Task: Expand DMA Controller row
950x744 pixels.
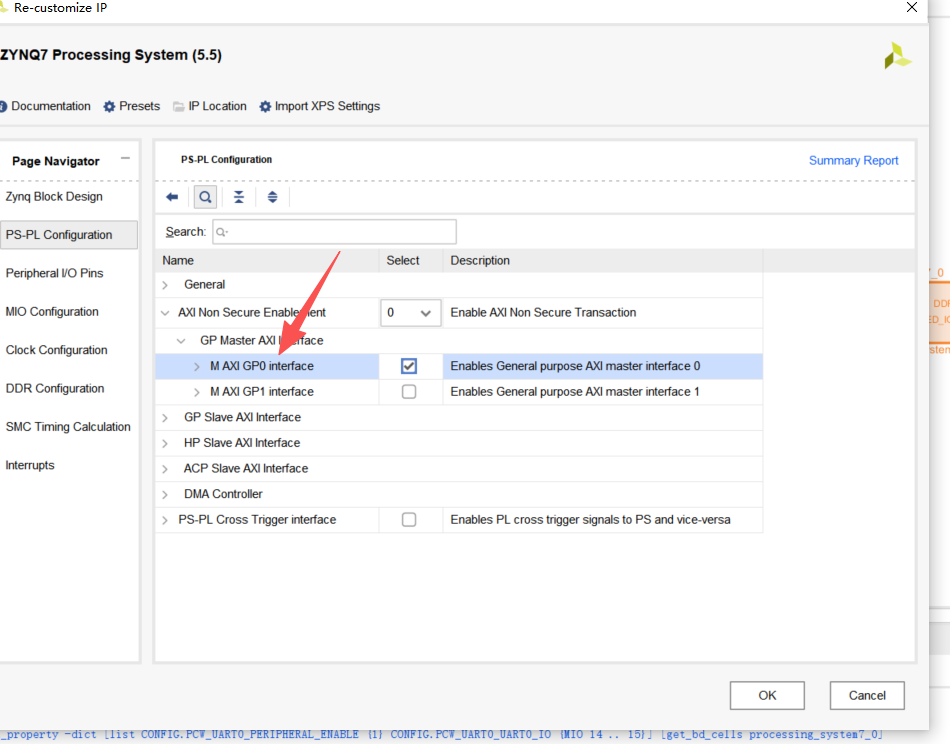Action: (165, 495)
